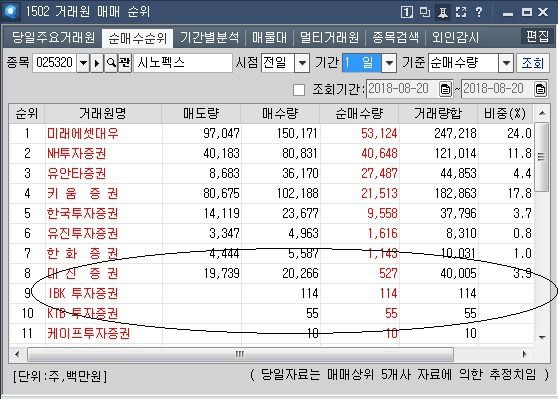
Task: Sort by 순매수량 column header
Action: (359, 114)
